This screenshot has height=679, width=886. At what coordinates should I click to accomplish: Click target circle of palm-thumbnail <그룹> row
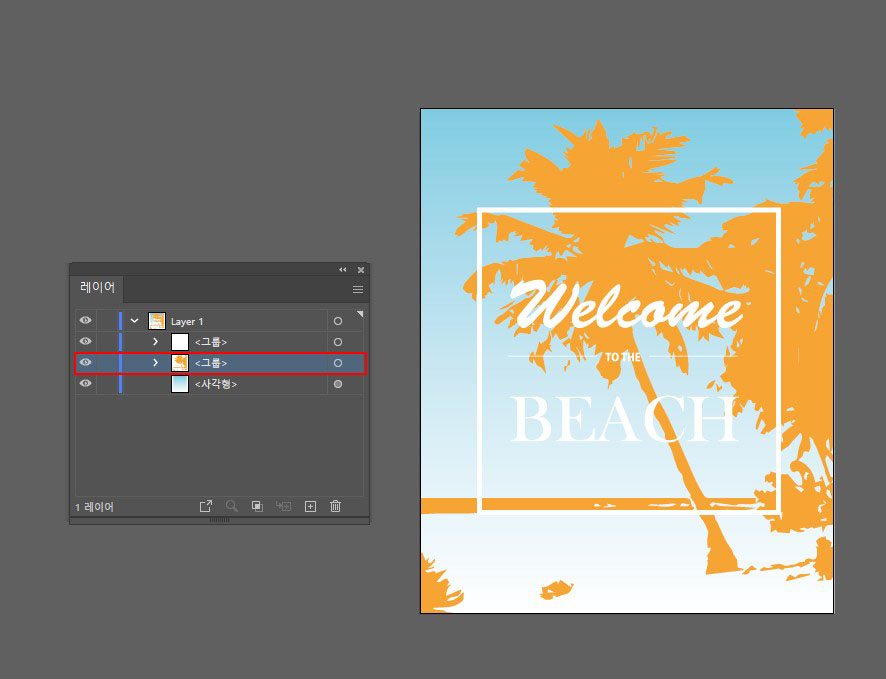pos(338,363)
